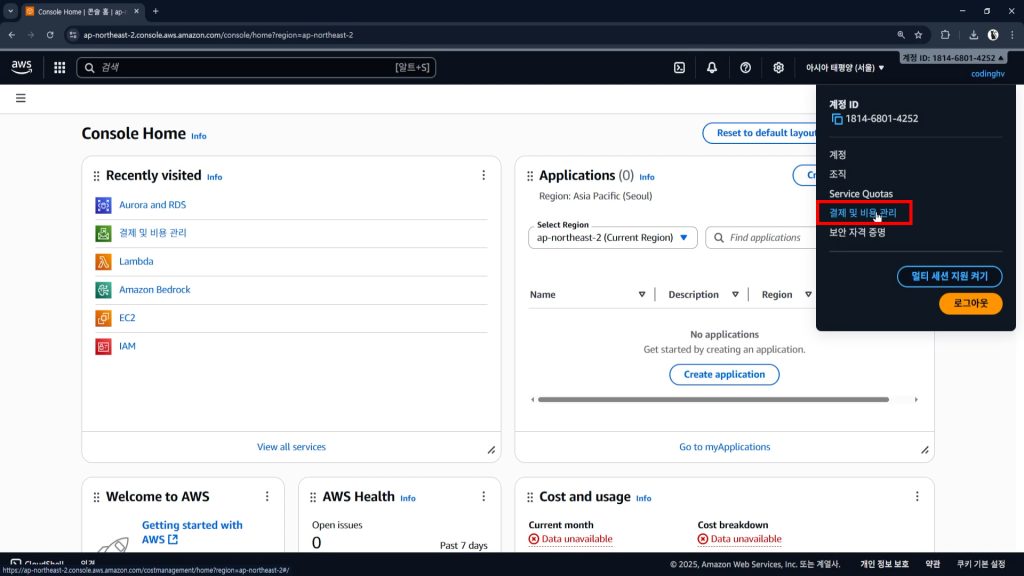
Task: Open the 개인 정보 보호 footer link
Action: (x=884, y=564)
